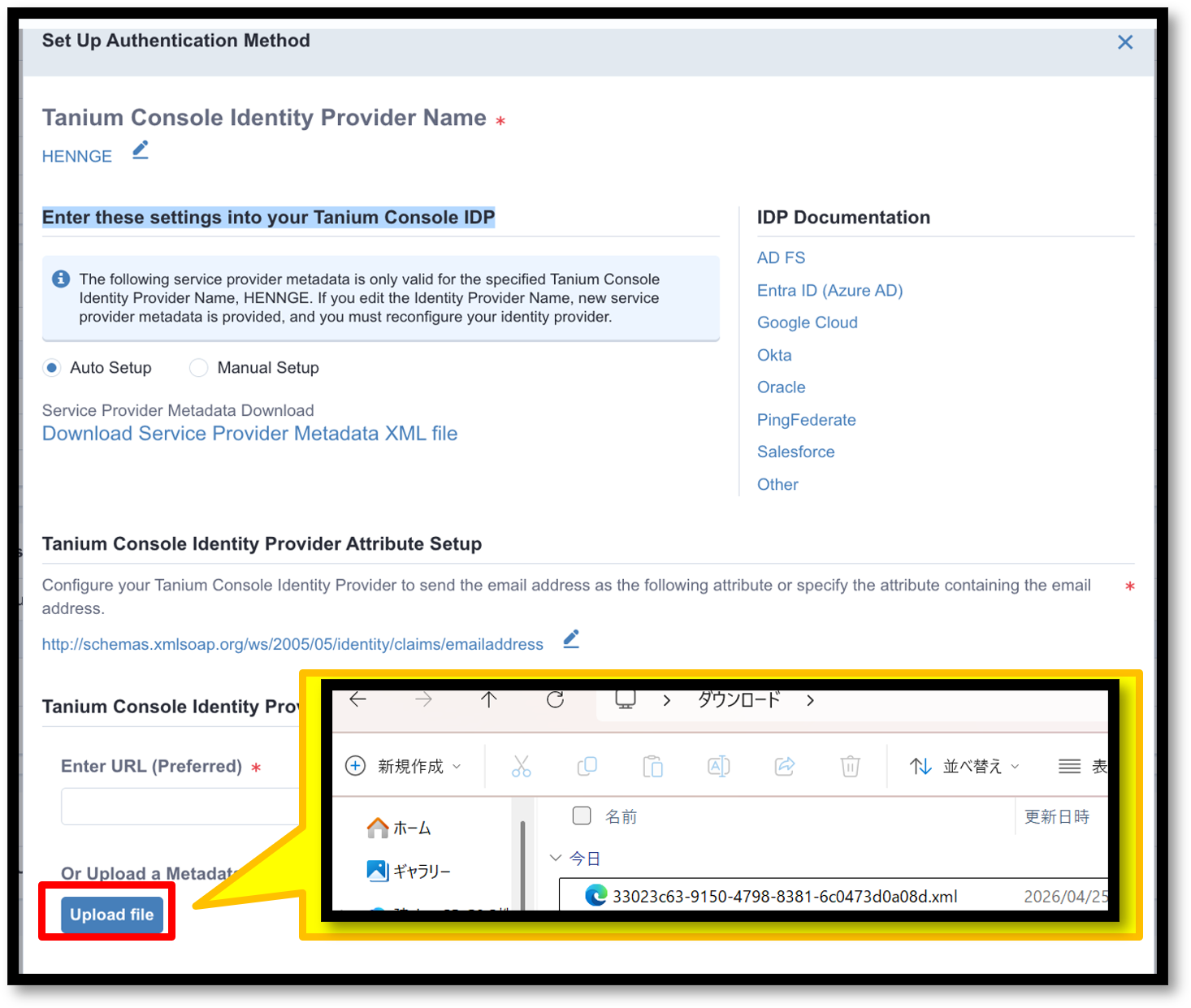Open PingFederate documentation link
Viewport: 1191px width, 1008px height.
pos(806,420)
